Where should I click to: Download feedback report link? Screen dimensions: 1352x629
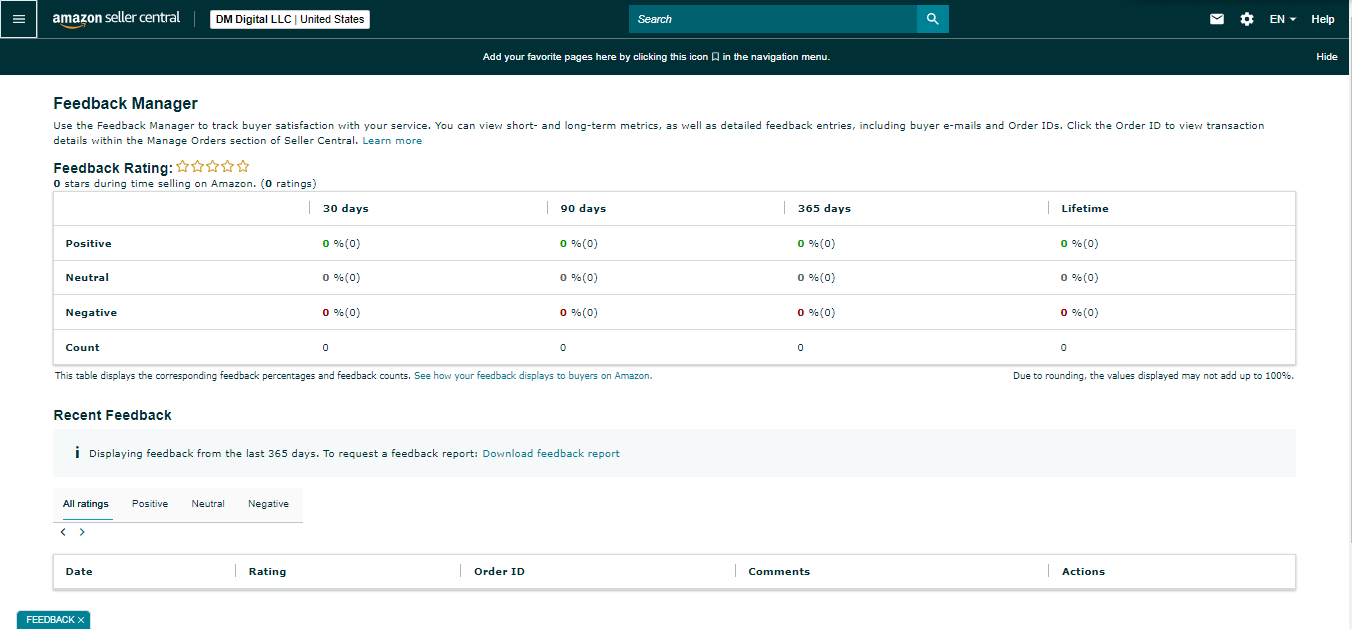pyautogui.click(x=551, y=454)
